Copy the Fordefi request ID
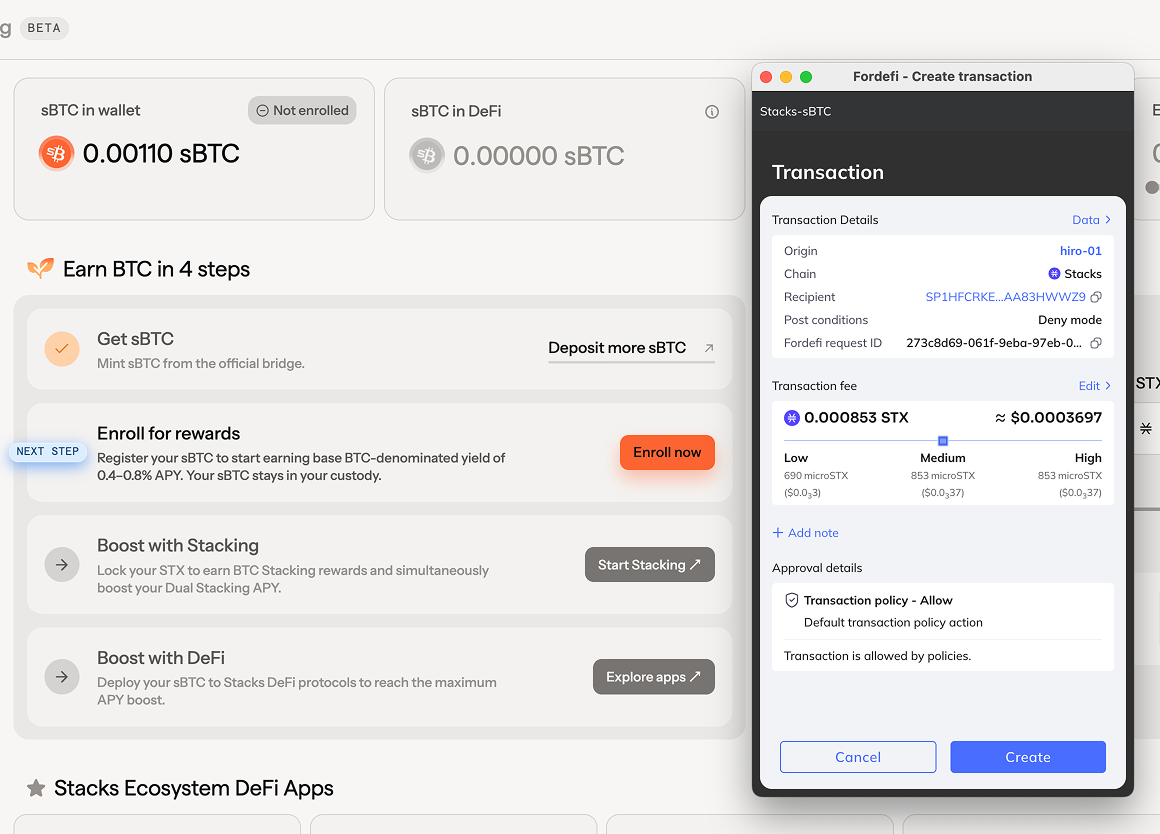This screenshot has height=834, width=1160. [x=1096, y=343]
